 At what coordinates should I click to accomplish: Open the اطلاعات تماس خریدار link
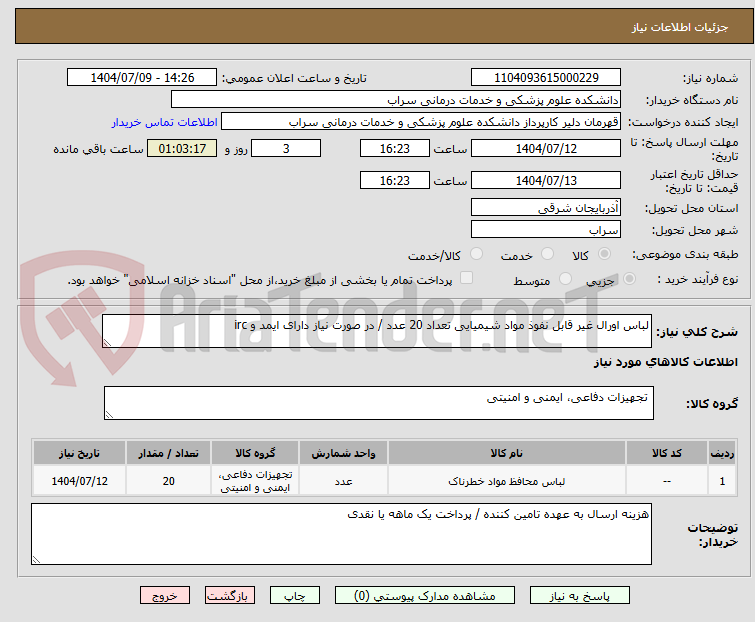click(165, 122)
